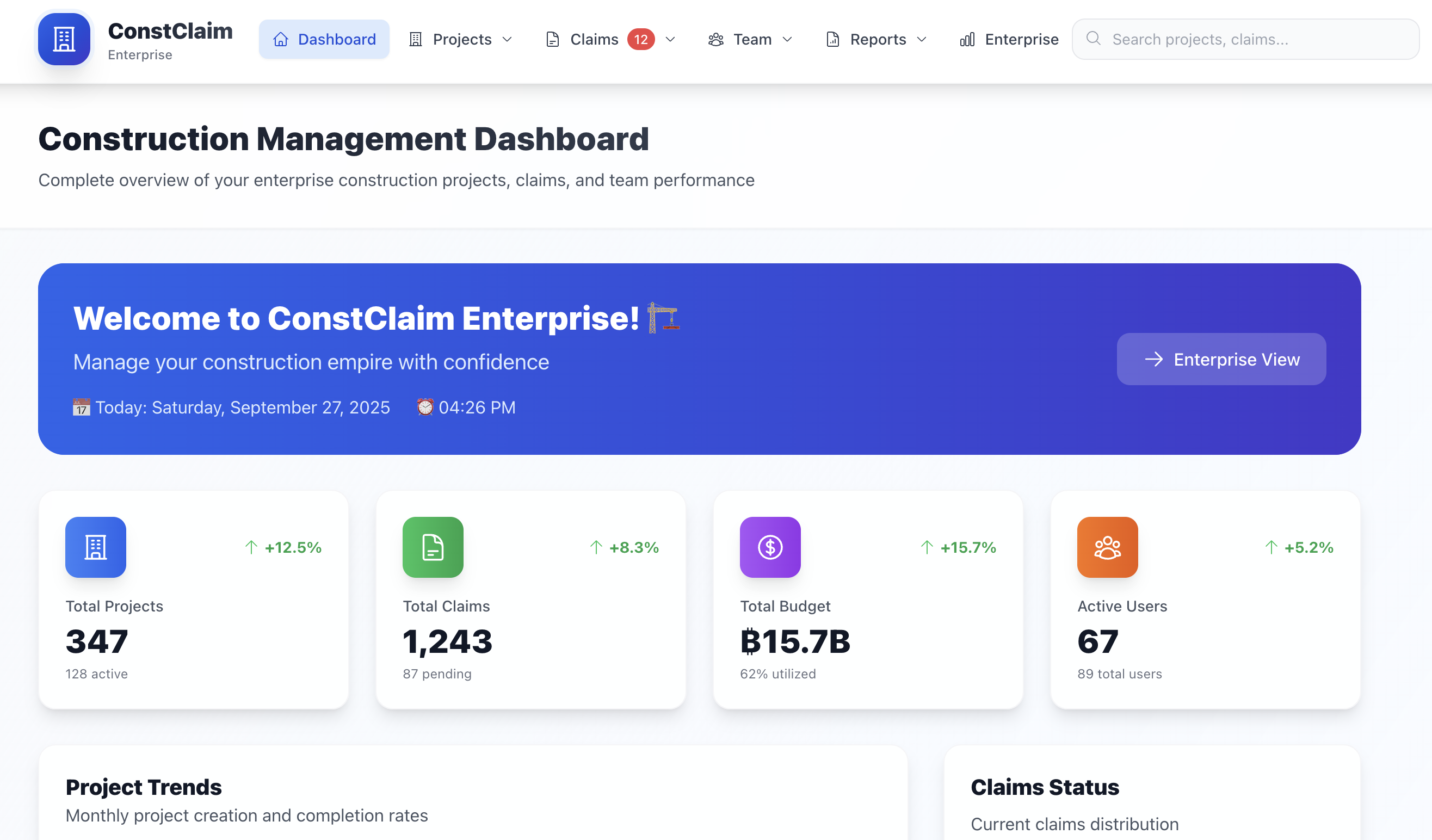Click the ConstClaim building logo icon
The width and height of the screenshot is (1432, 840).
(x=64, y=39)
